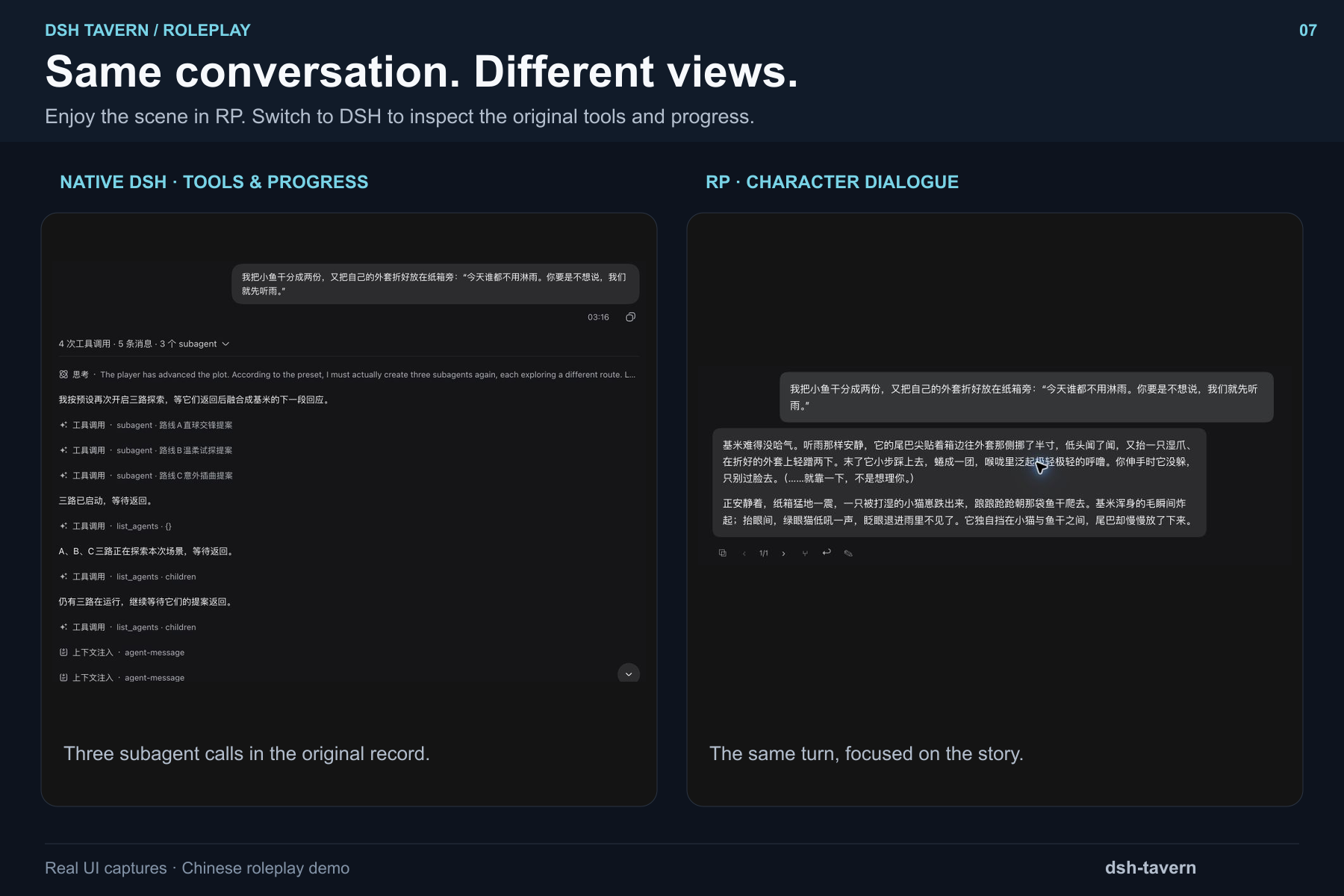Collapse the 4 次工具调用 summary chevron

click(225, 344)
